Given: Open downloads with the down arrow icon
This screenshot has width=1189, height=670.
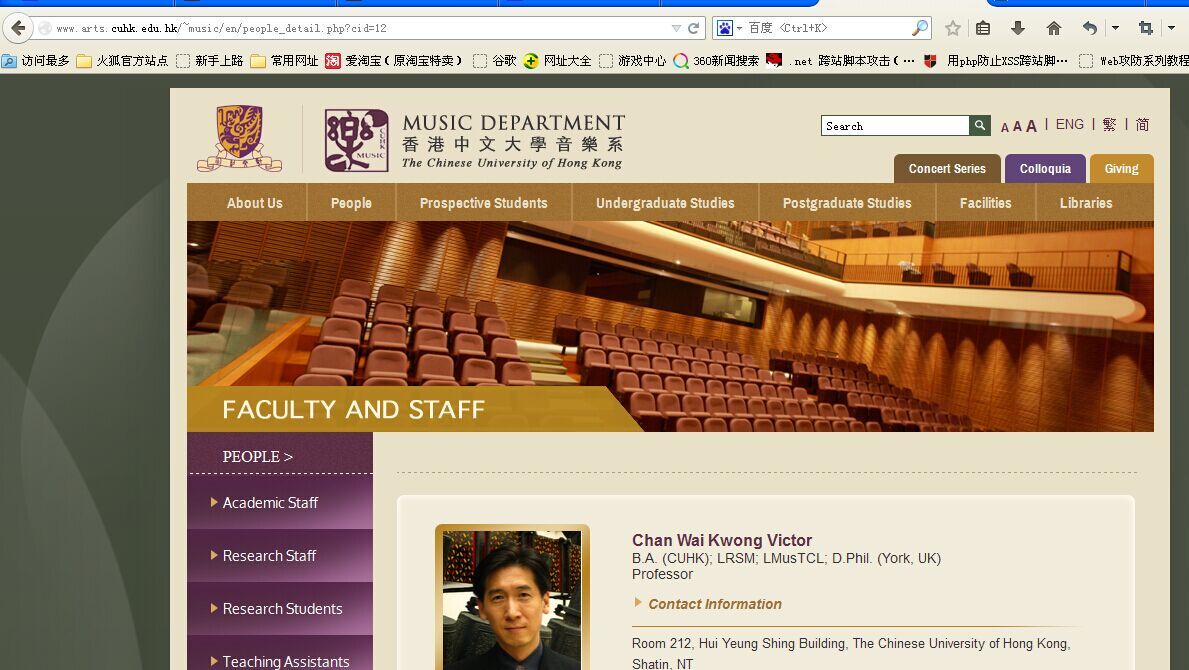Looking at the screenshot, I should (1018, 28).
